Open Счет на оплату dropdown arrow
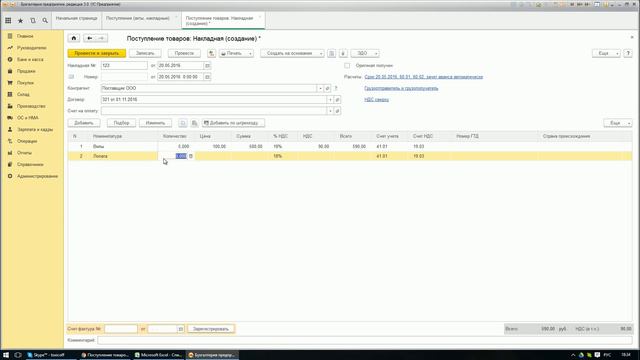 [x=330, y=111]
